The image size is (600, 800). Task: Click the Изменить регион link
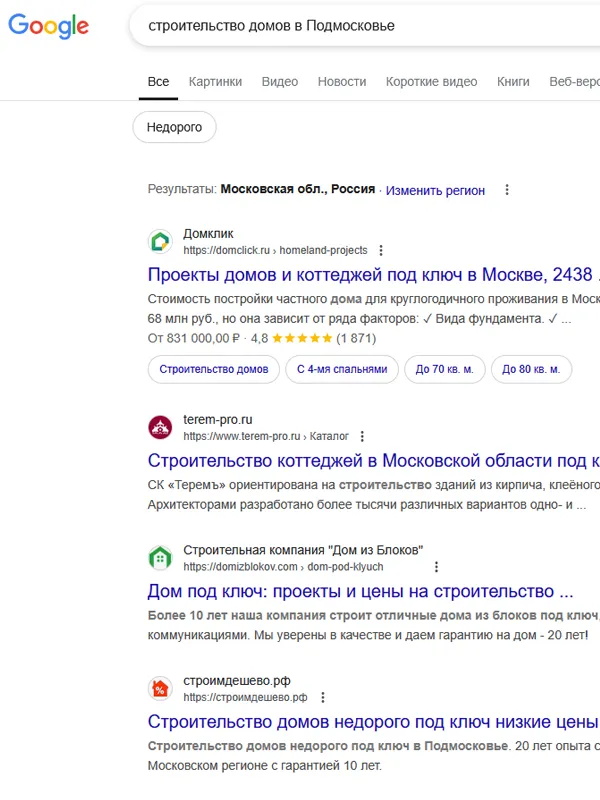[x=435, y=190]
